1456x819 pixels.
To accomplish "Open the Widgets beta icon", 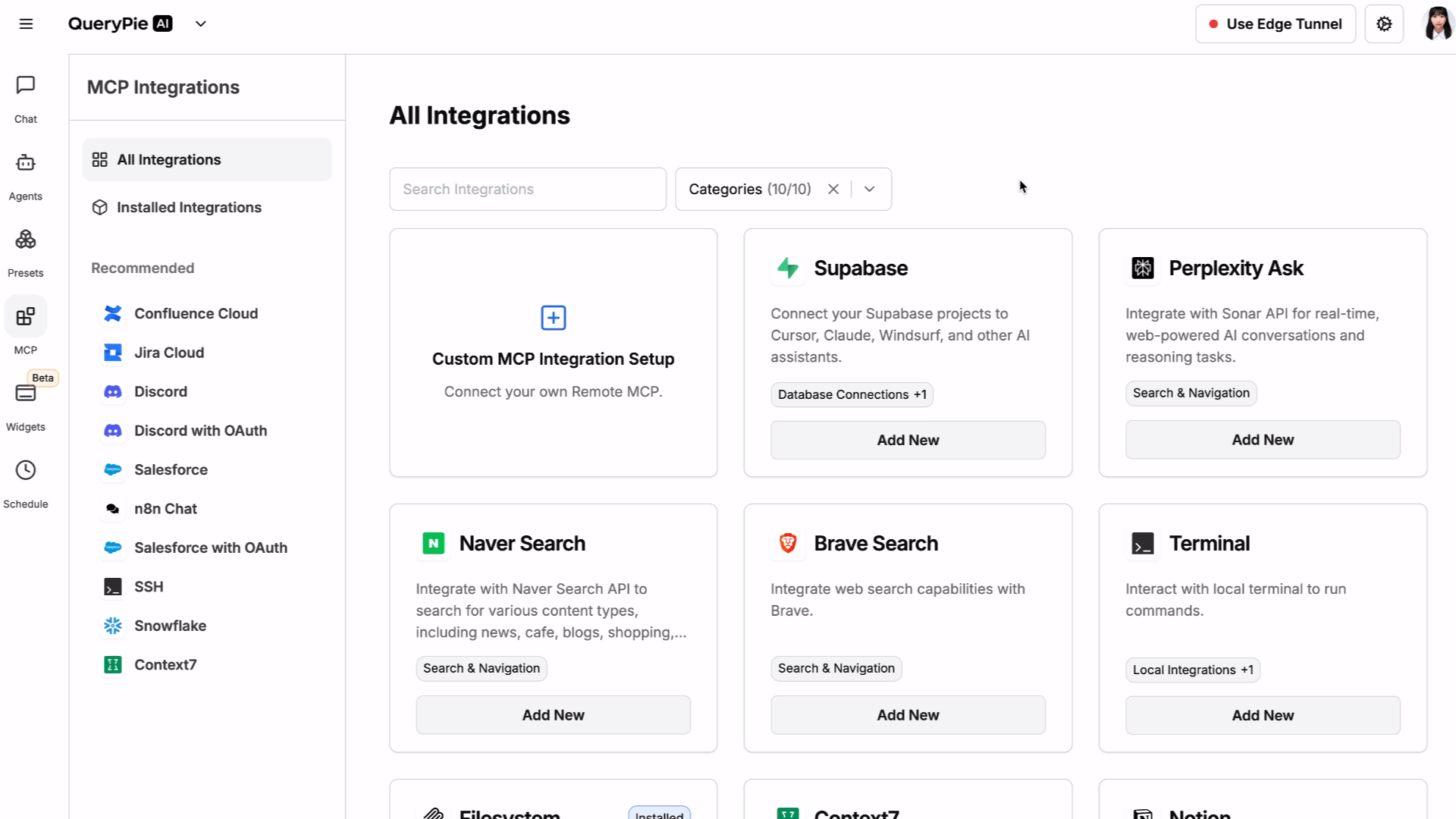I will click(x=26, y=394).
